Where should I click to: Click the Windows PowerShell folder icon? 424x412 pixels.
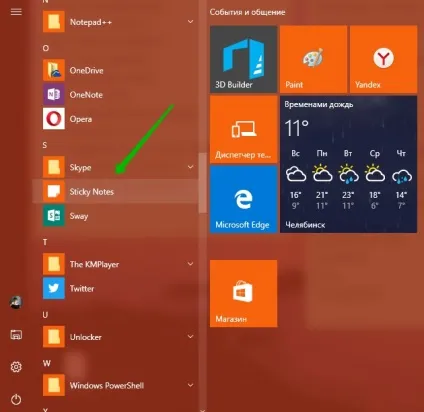pos(54,385)
